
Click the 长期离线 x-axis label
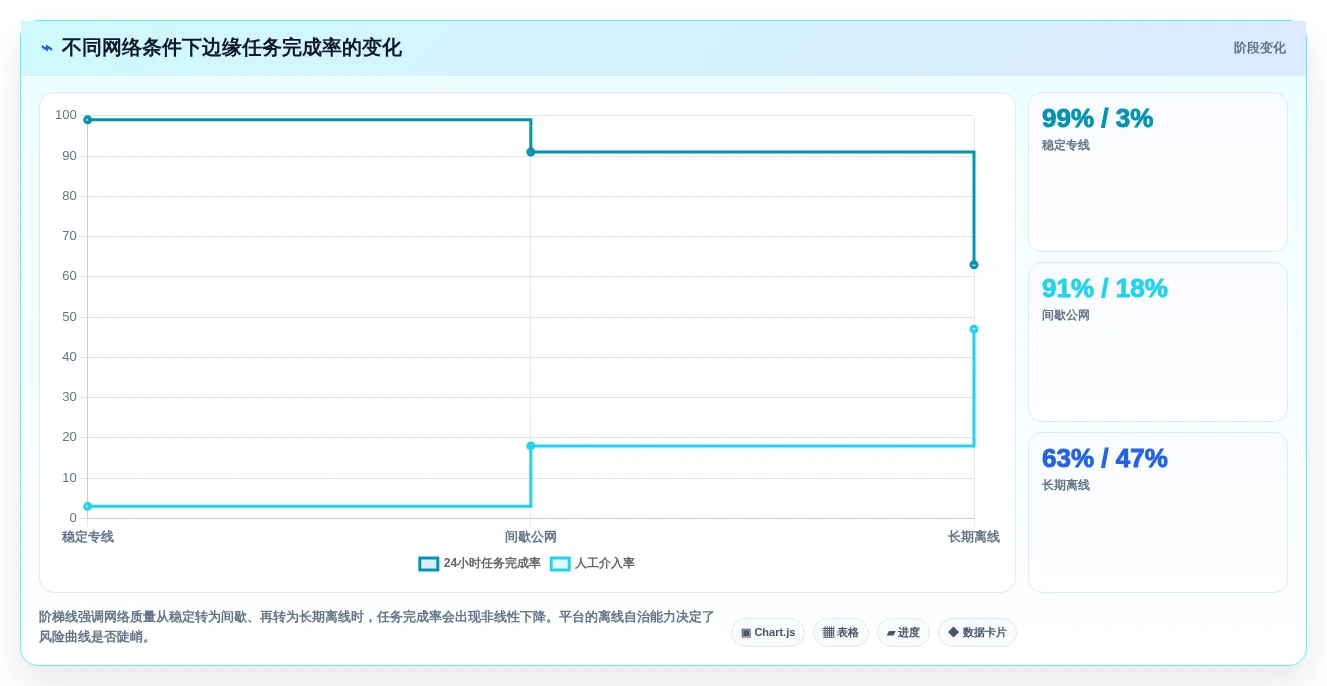[974, 537]
